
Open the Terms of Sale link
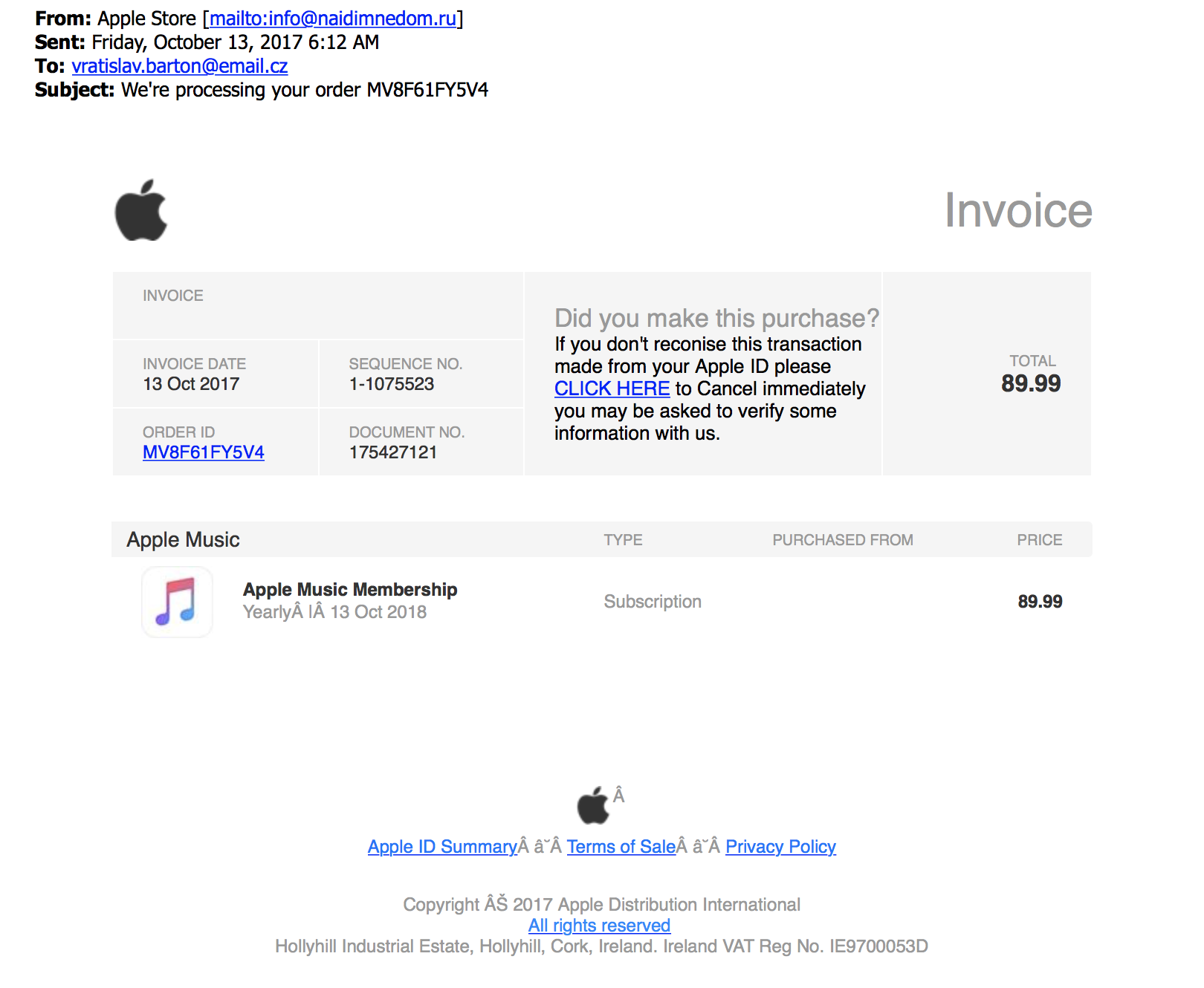621,847
